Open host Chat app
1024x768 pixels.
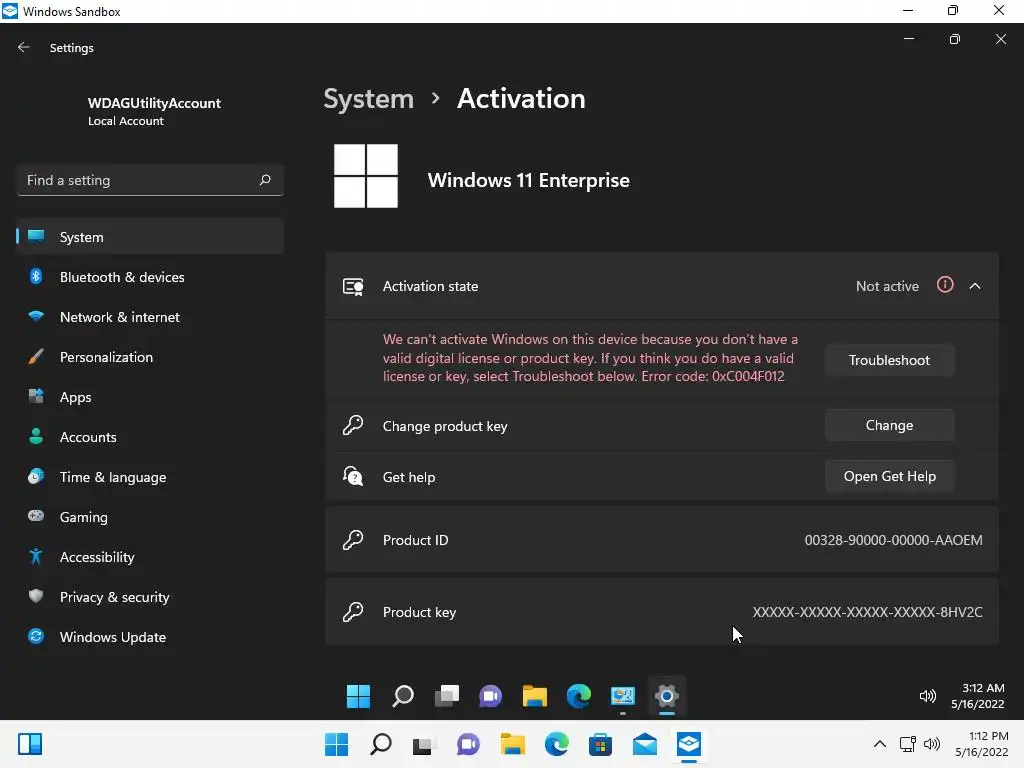click(x=468, y=744)
